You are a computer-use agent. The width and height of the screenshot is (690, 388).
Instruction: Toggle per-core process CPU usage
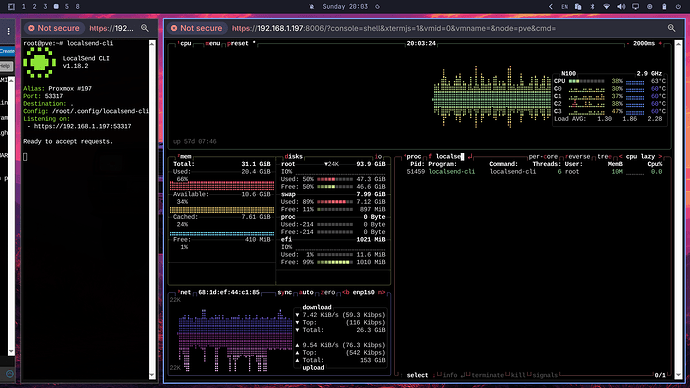[543, 157]
